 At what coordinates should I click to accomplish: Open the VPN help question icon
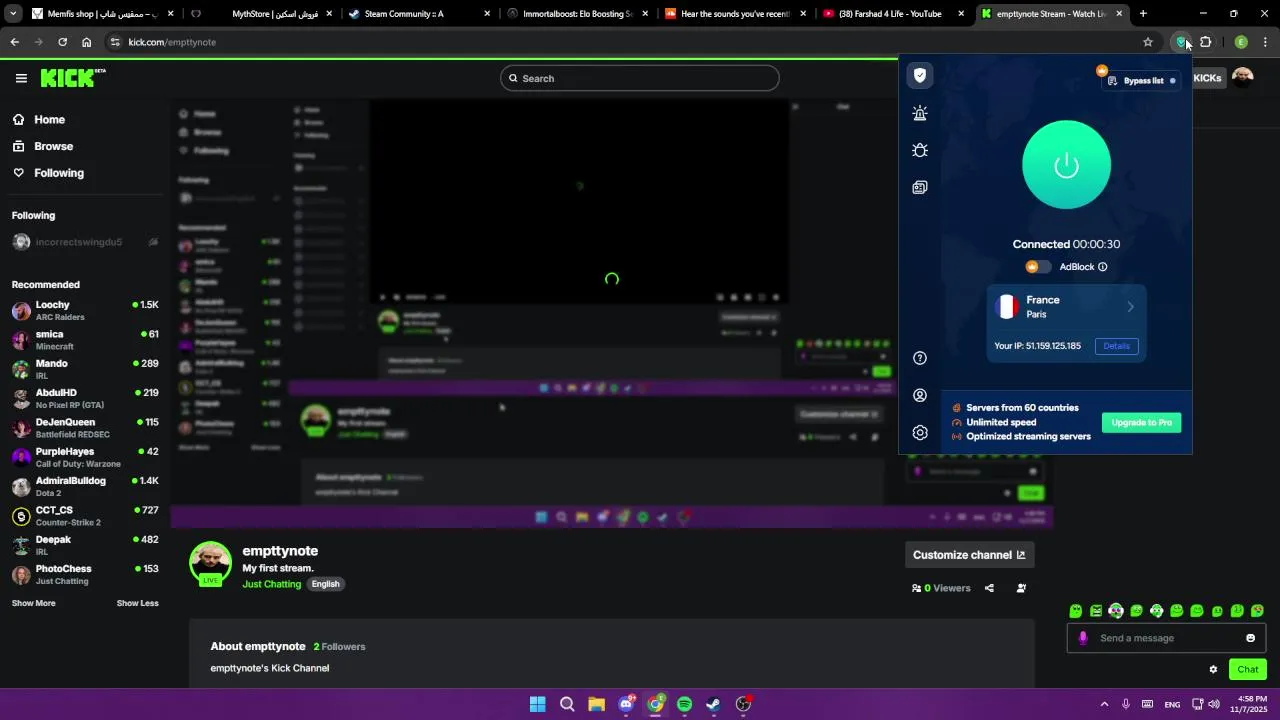coord(920,358)
